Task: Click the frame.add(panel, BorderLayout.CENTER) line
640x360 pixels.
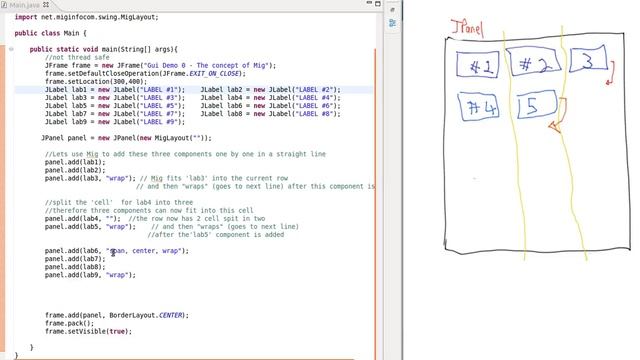Action: pos(117,316)
